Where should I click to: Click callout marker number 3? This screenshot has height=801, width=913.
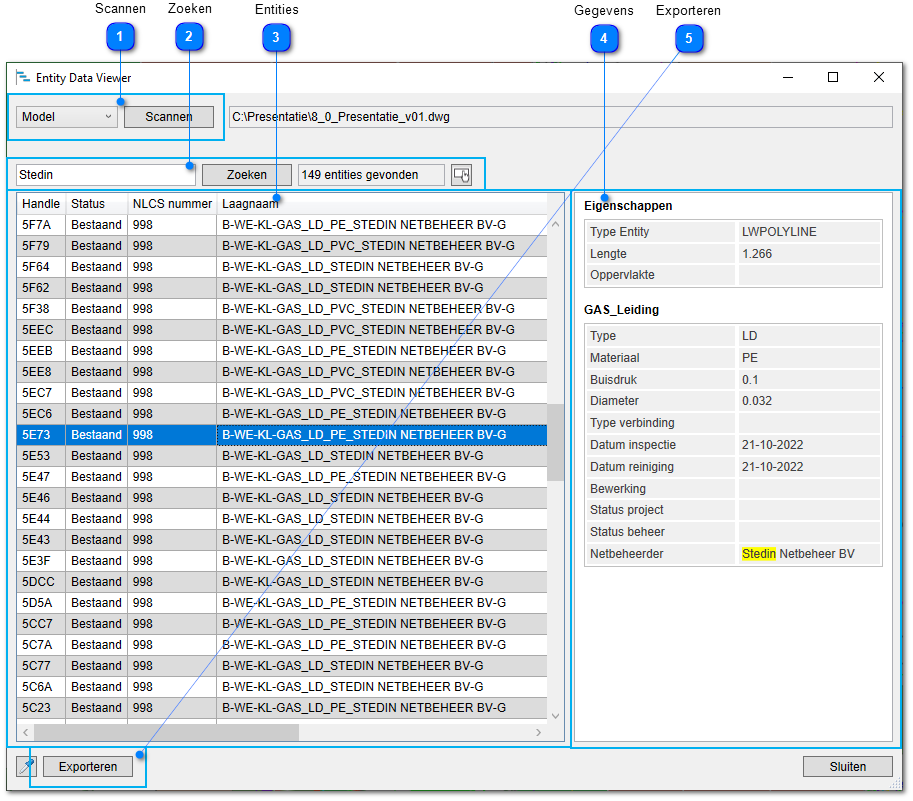(276, 37)
